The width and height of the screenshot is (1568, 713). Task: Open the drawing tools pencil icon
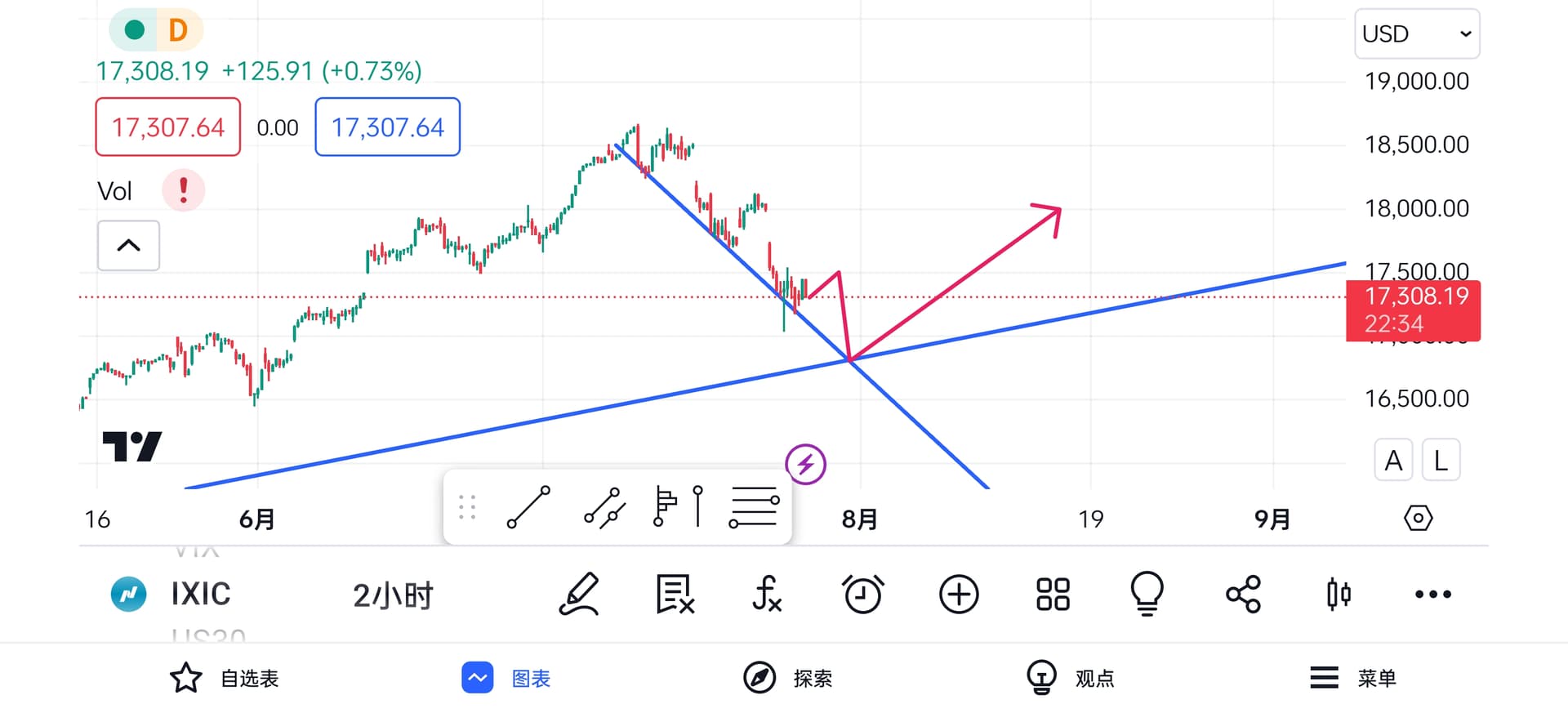(579, 594)
